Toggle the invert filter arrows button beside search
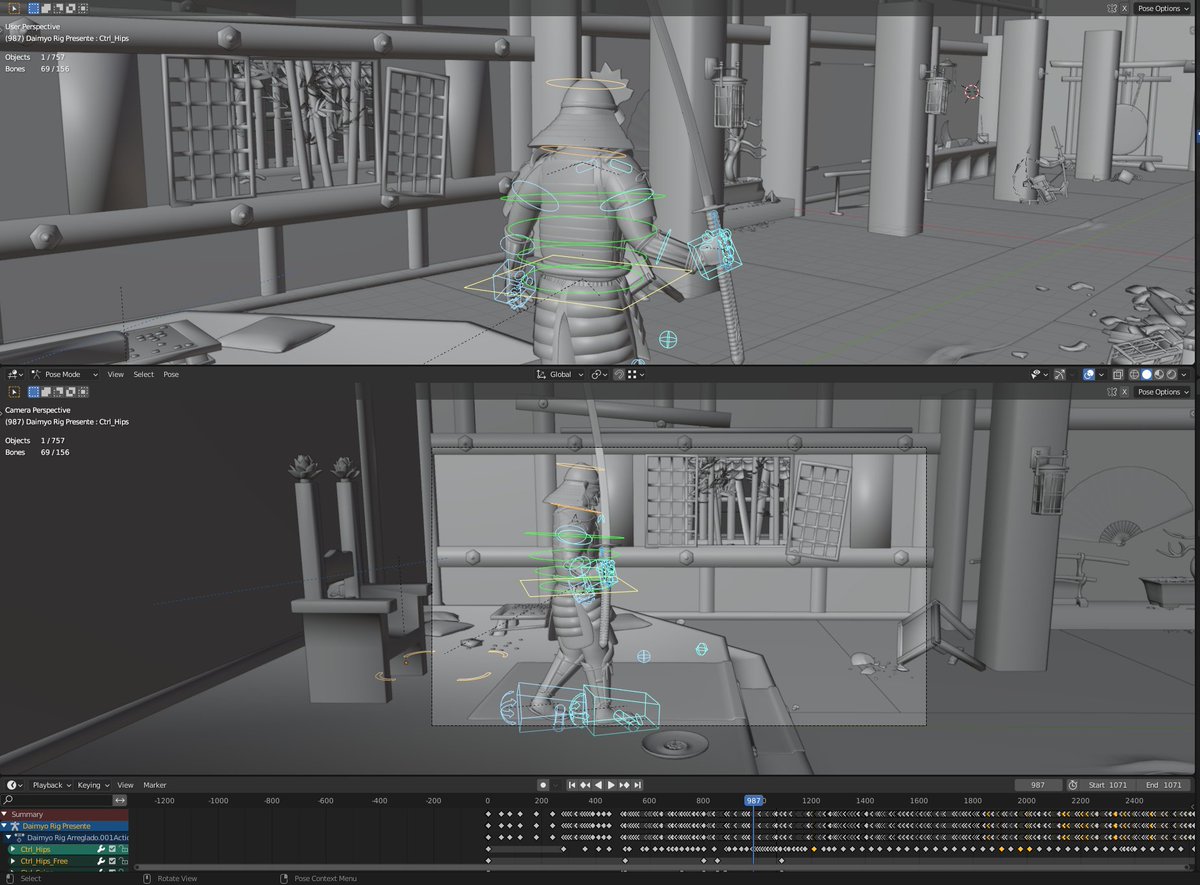 (120, 800)
